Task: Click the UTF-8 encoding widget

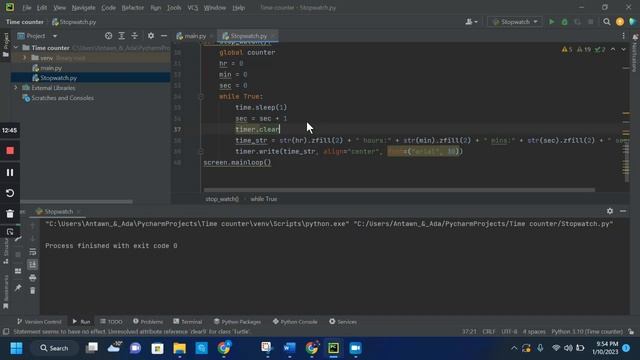Action: tap(509, 332)
